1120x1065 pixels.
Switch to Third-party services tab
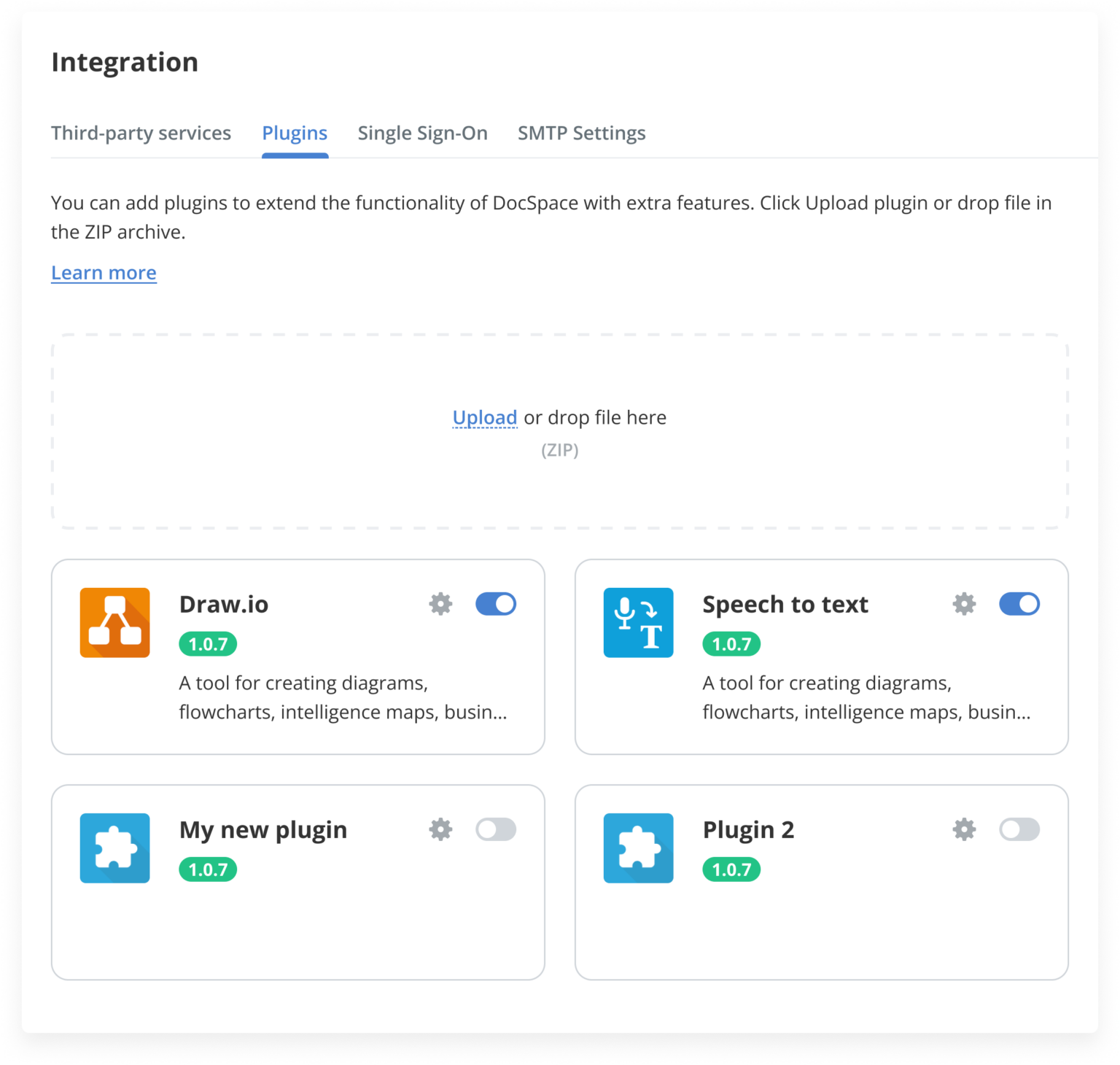click(141, 133)
